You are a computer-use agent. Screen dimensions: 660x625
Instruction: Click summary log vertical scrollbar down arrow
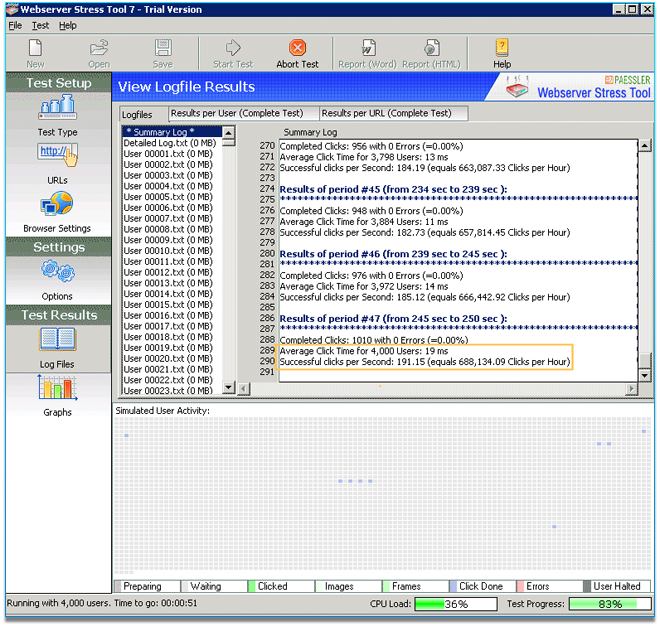(x=644, y=375)
